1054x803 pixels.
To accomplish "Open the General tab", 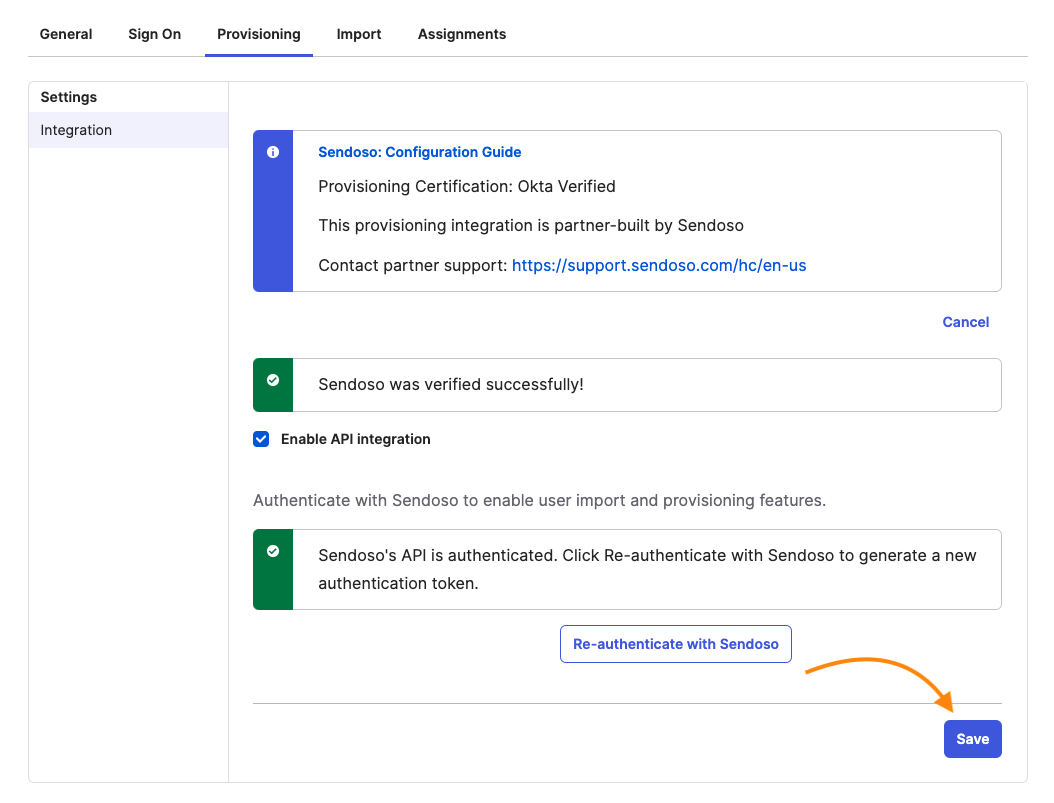I will (x=66, y=34).
